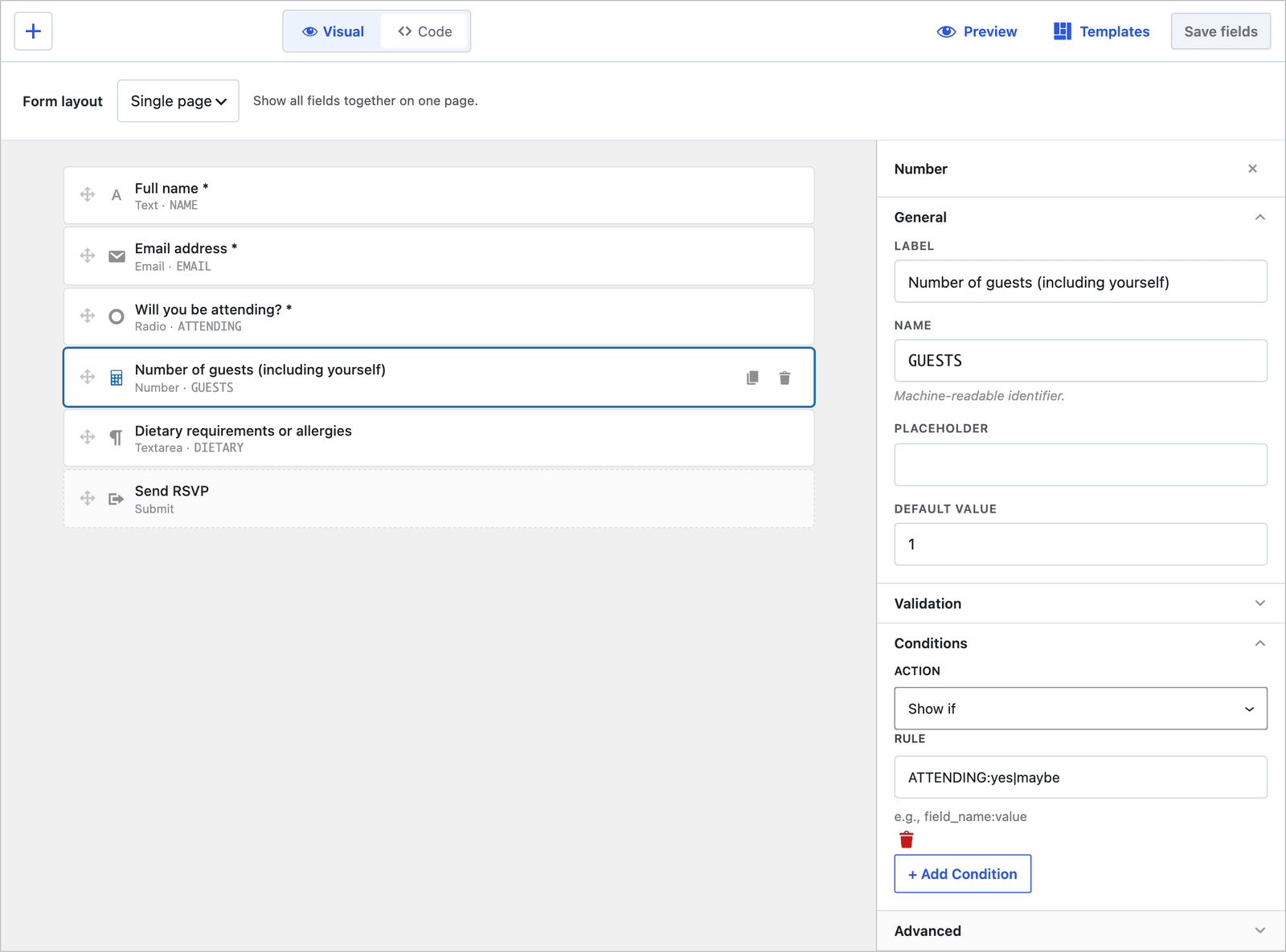
Task: Switch to the Visual tab
Action: [x=333, y=31]
